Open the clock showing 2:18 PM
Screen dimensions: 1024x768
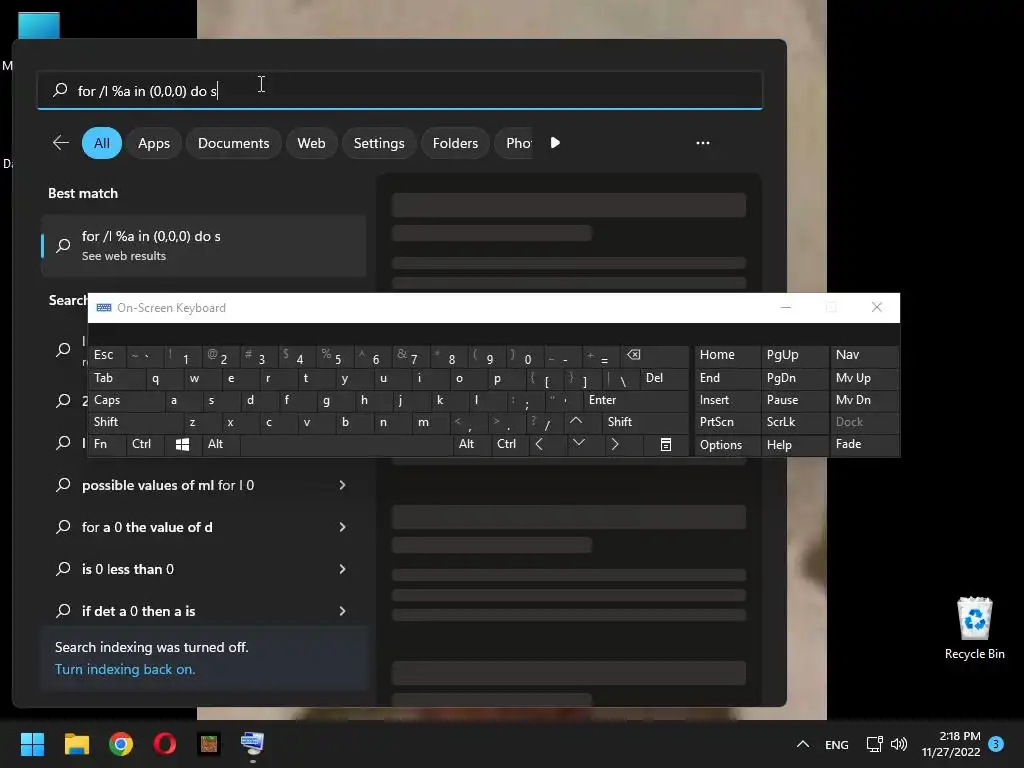(951, 744)
